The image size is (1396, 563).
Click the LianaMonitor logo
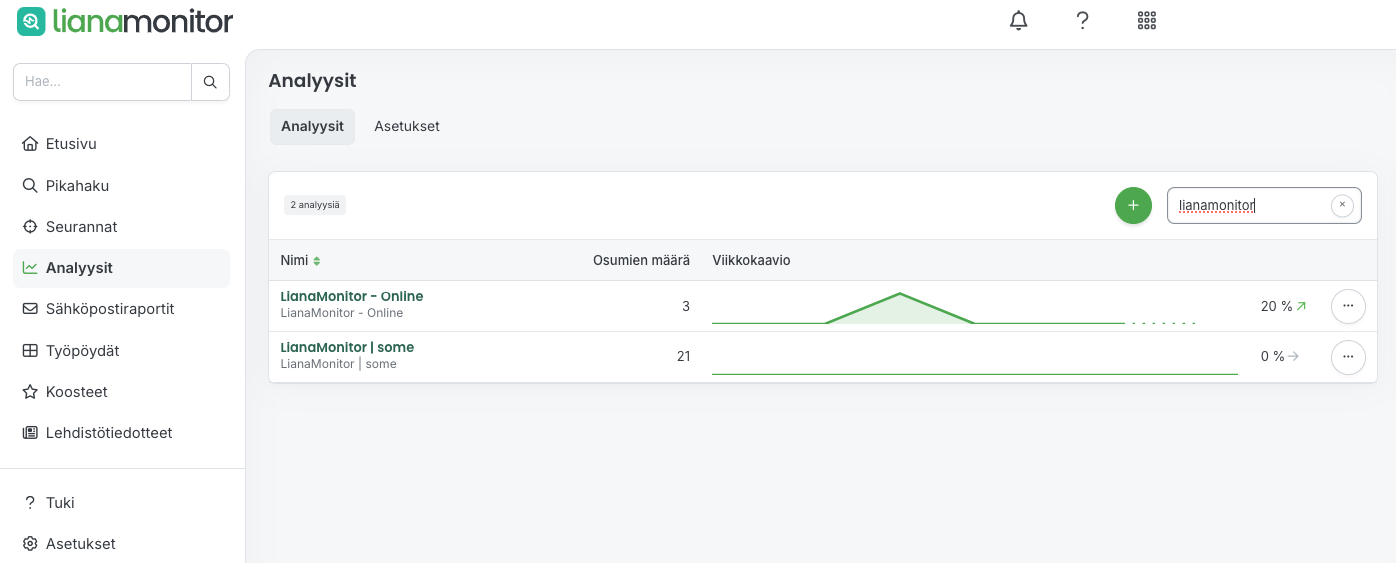125,20
